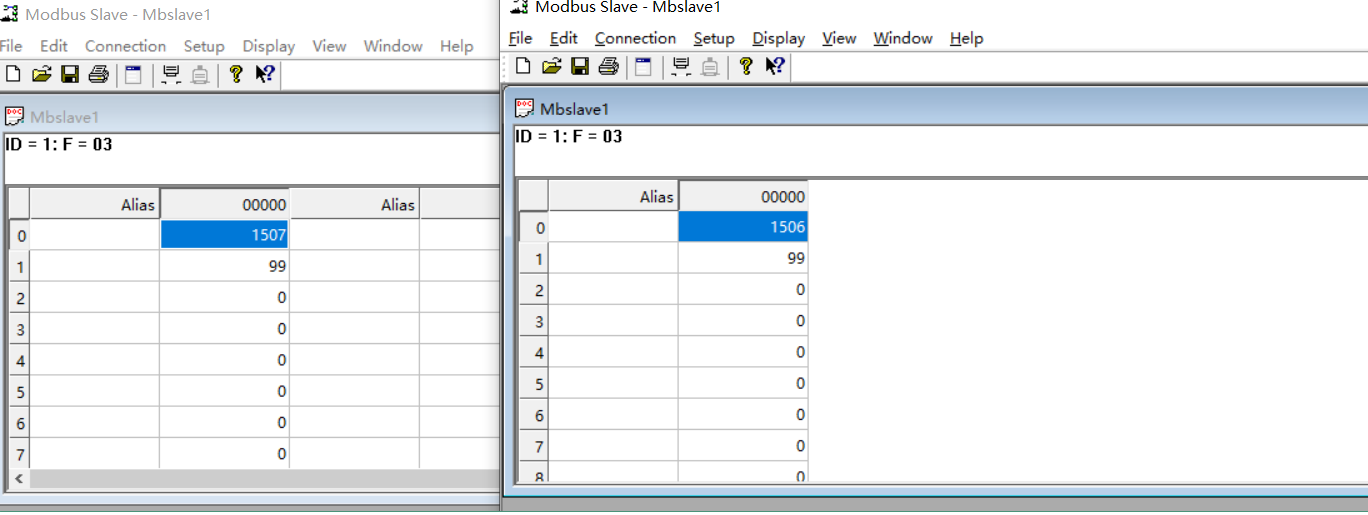Click Connect icon in right window toolbar
Image resolution: width=1368 pixels, height=515 pixels.
pos(681,66)
